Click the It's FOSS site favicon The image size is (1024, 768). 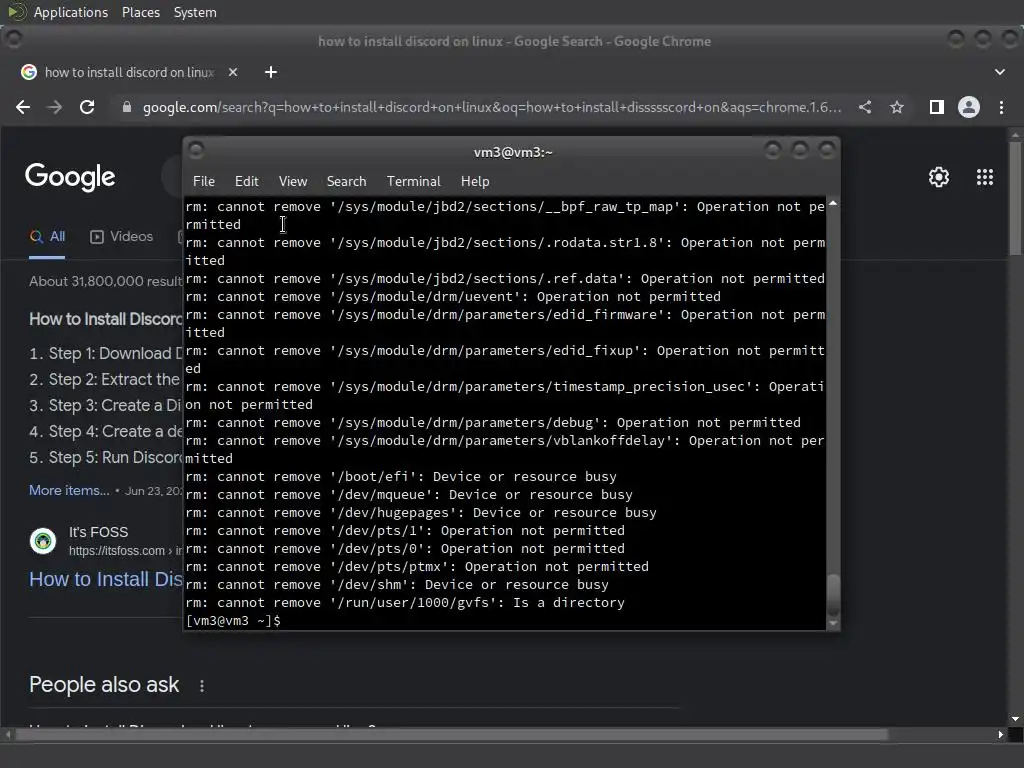43,541
